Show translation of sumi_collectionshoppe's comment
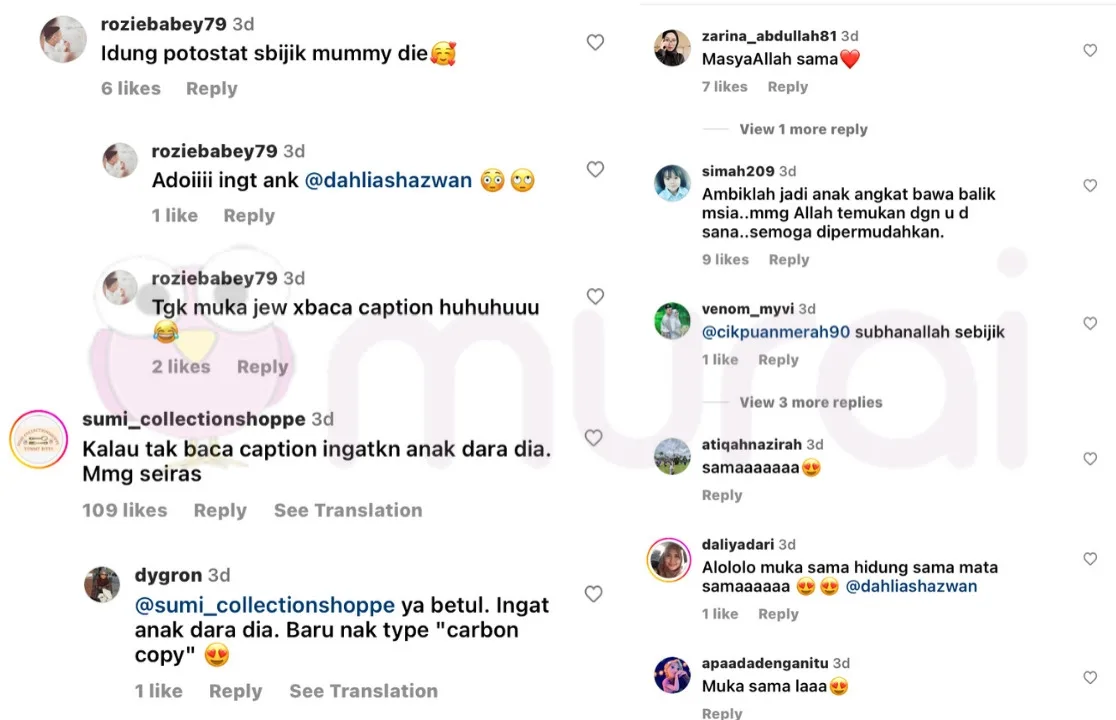1116x720 pixels. pyautogui.click(x=348, y=510)
